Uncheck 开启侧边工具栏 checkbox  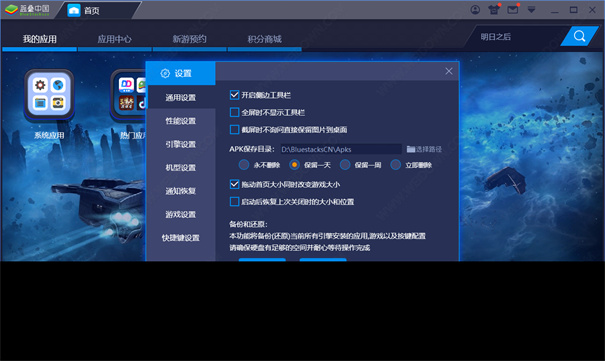pyautogui.click(x=234, y=95)
